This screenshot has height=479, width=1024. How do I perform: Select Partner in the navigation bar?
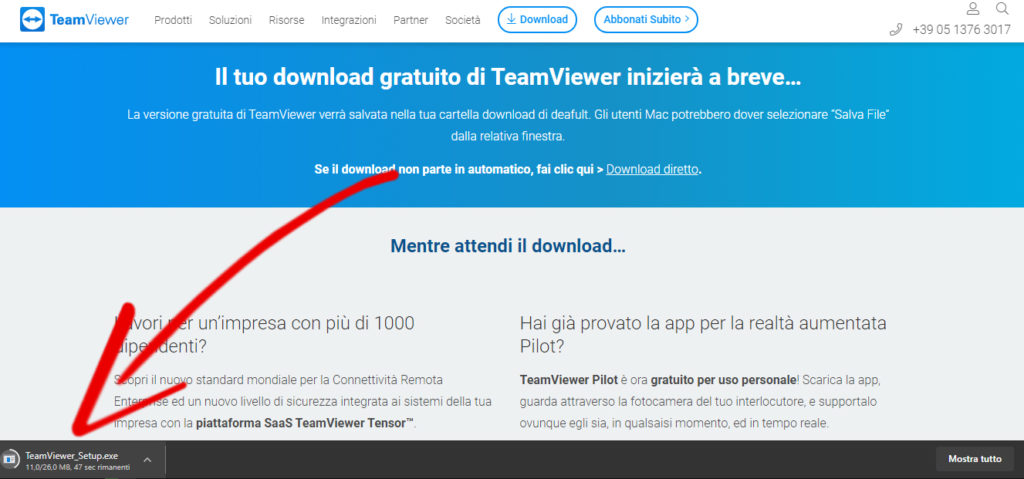[x=411, y=20]
